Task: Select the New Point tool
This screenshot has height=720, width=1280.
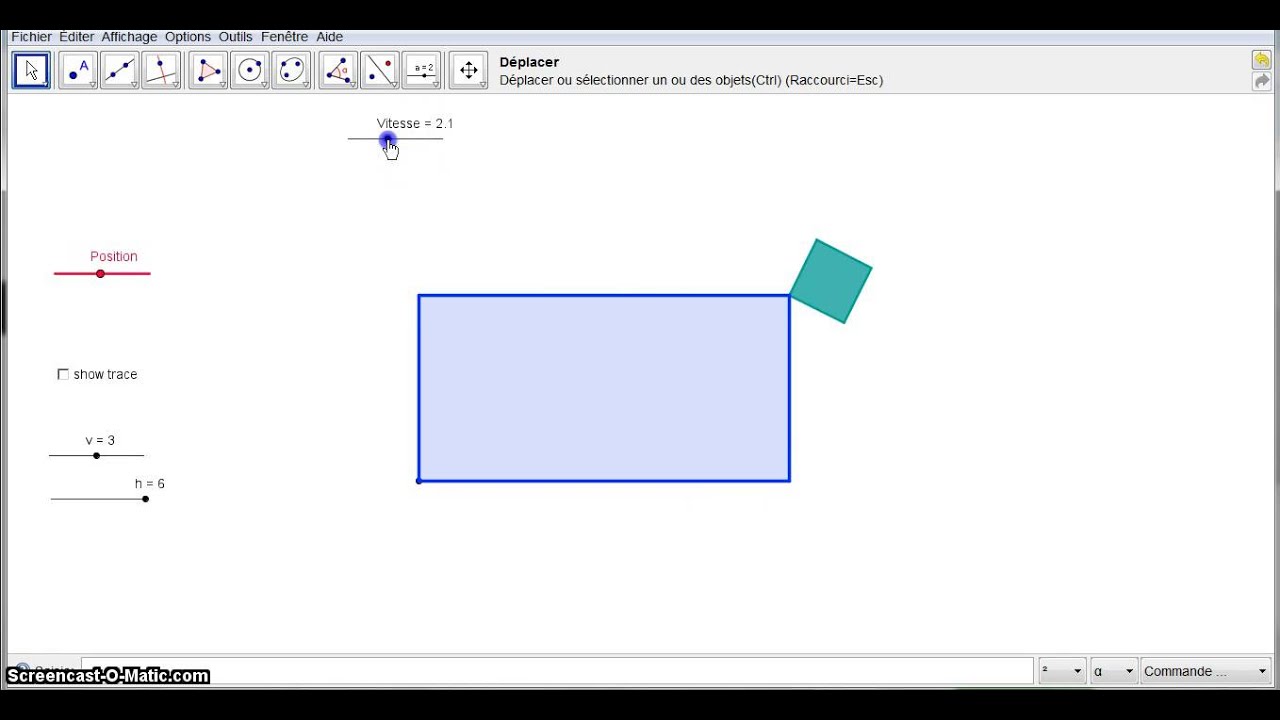Action: coord(78,70)
